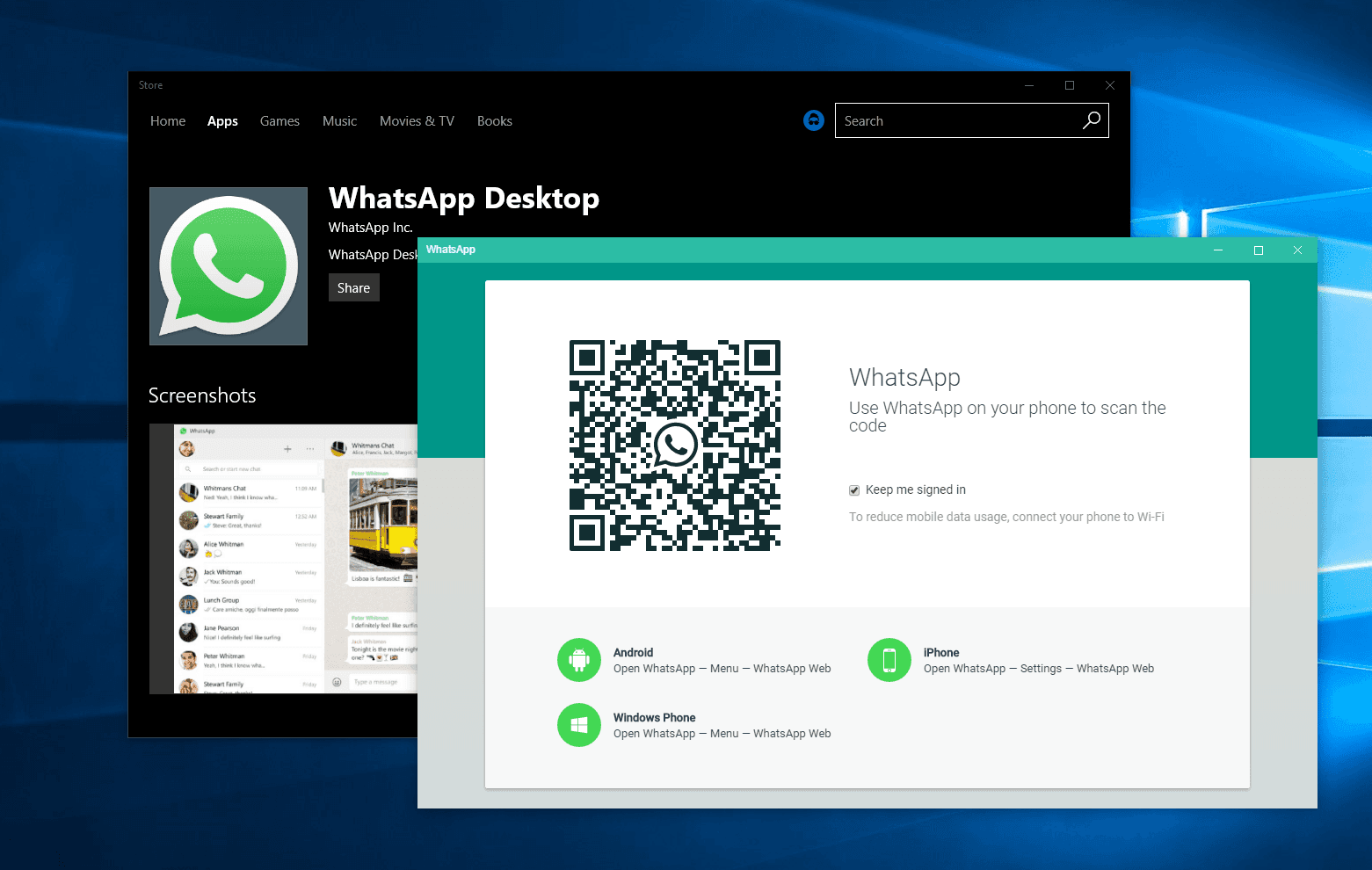Viewport: 1372px width, 870px height.
Task: Switch to the Apps tab
Action: (x=222, y=120)
